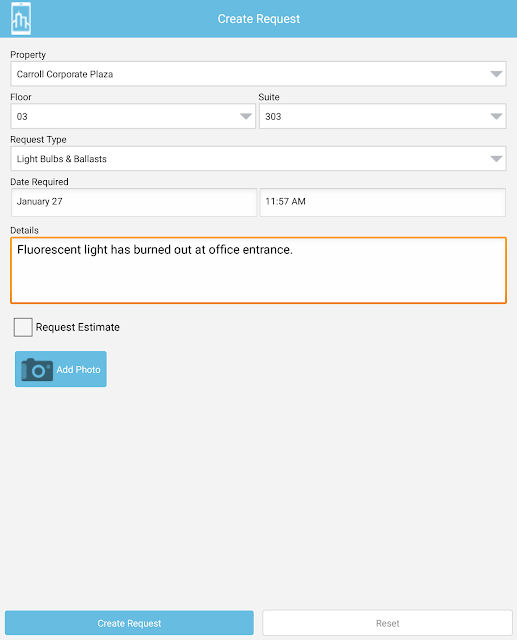
Task: Click the Create Request header title
Action: pos(259,19)
